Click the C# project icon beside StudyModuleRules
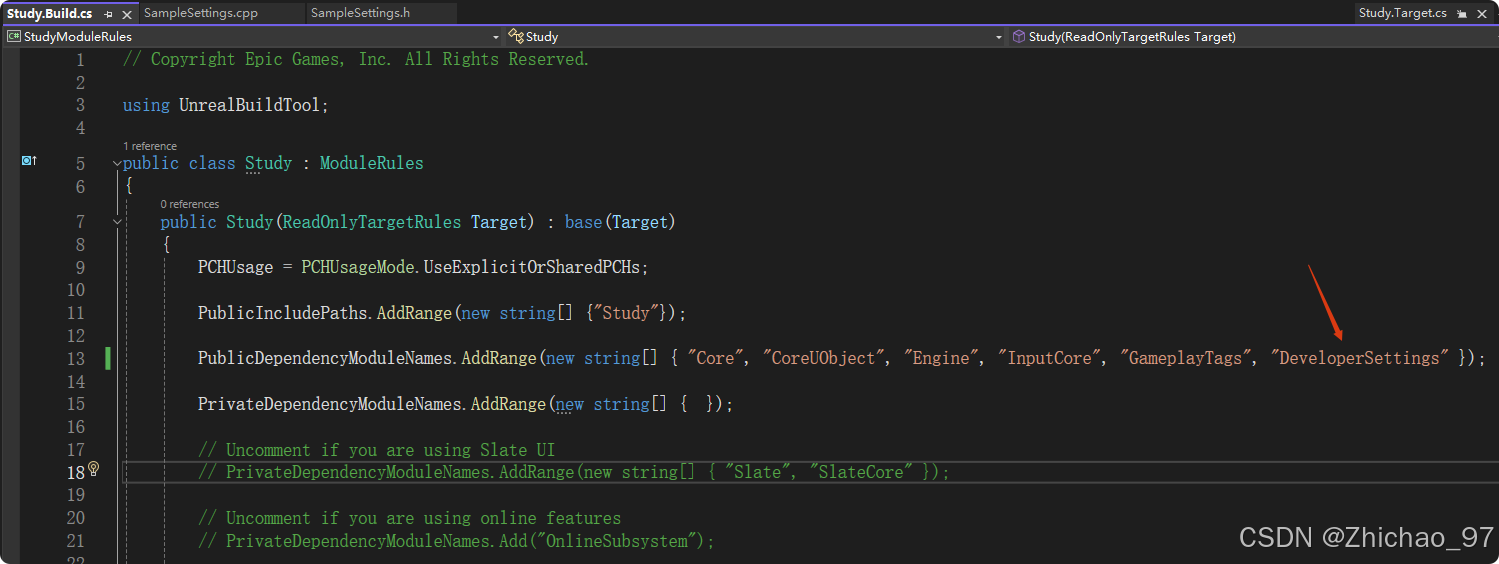 (14, 36)
